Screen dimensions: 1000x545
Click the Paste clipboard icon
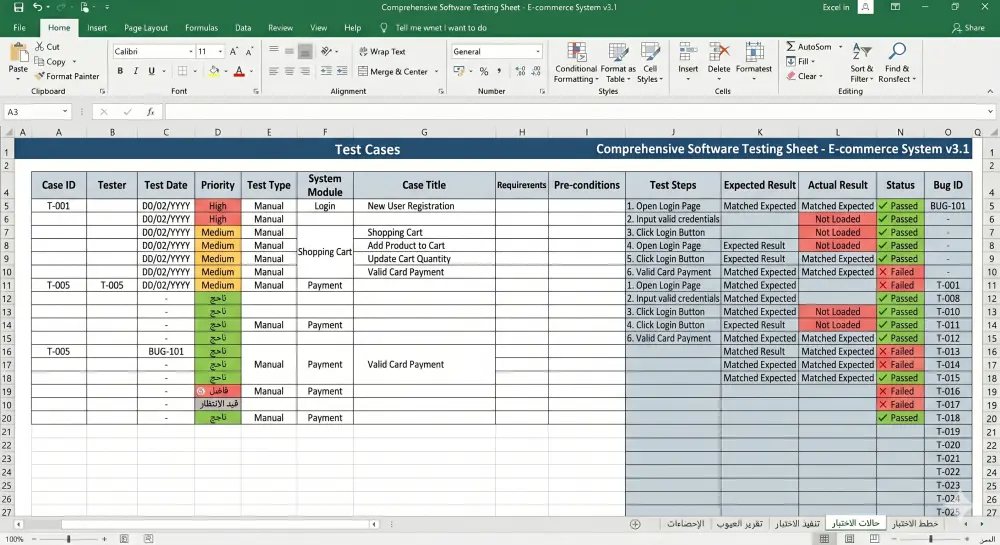pos(18,53)
